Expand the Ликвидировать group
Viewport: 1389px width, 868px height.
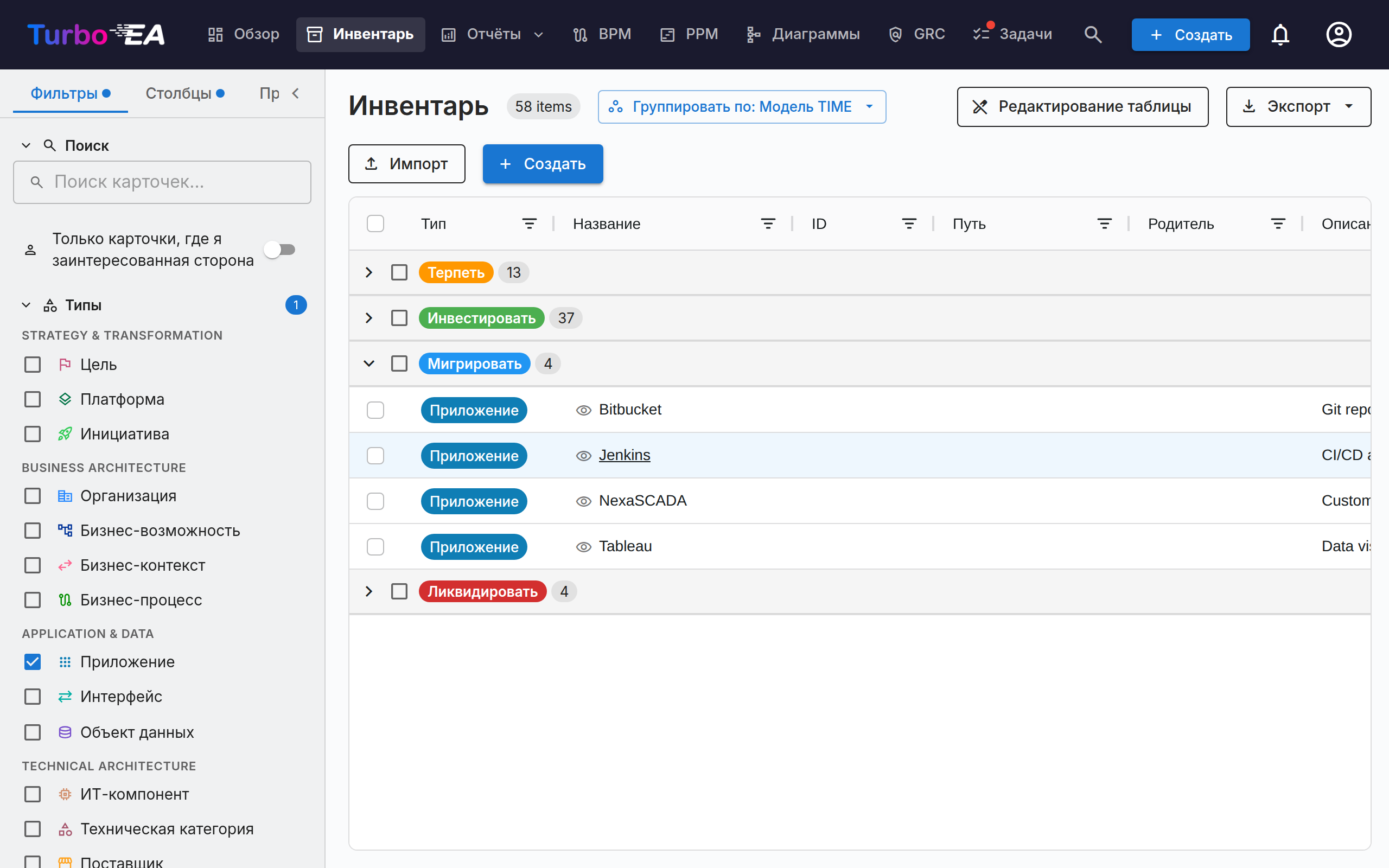coord(369,591)
